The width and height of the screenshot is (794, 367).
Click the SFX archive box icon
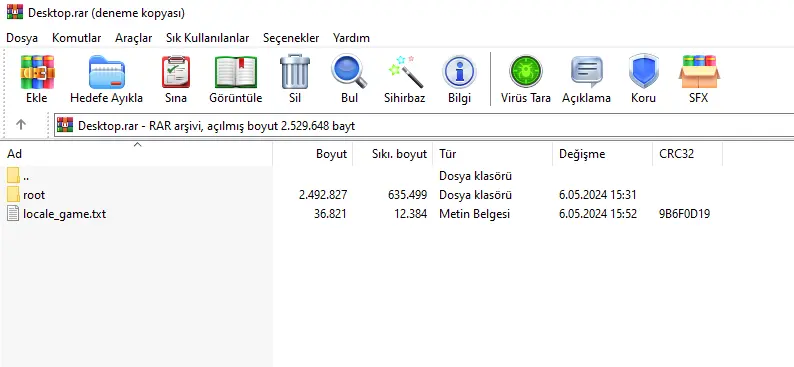coord(699,72)
